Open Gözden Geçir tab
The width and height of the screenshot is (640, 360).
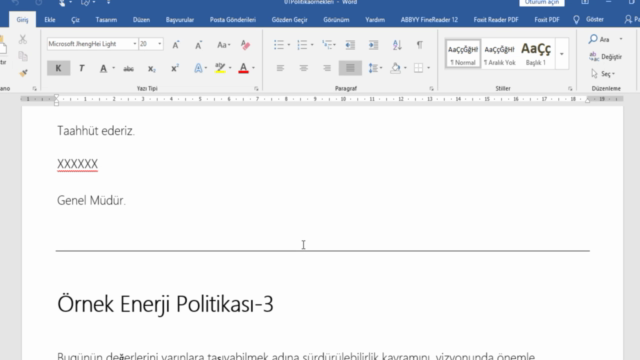click(289, 20)
